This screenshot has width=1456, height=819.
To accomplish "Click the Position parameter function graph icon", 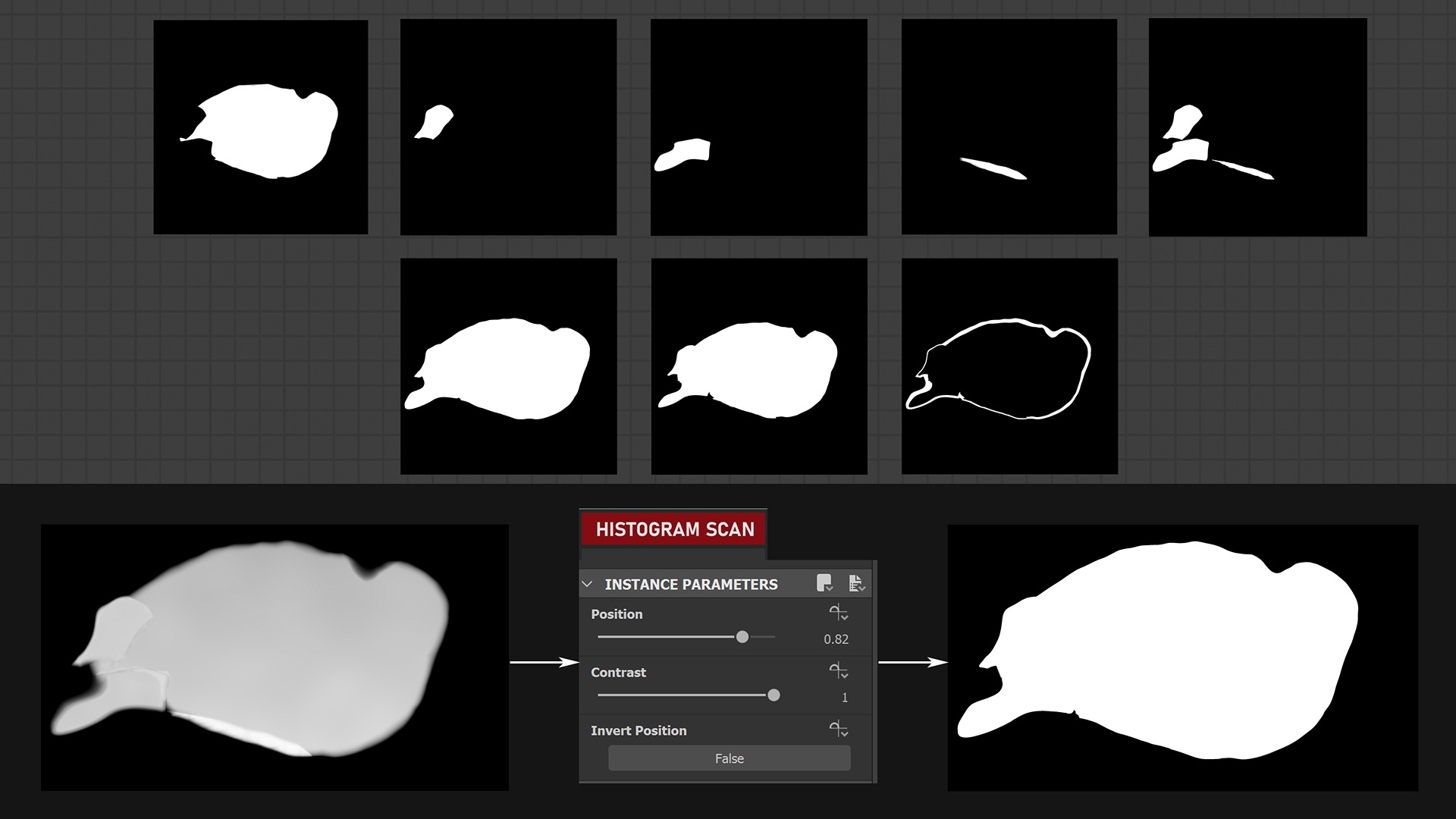I will tap(838, 613).
